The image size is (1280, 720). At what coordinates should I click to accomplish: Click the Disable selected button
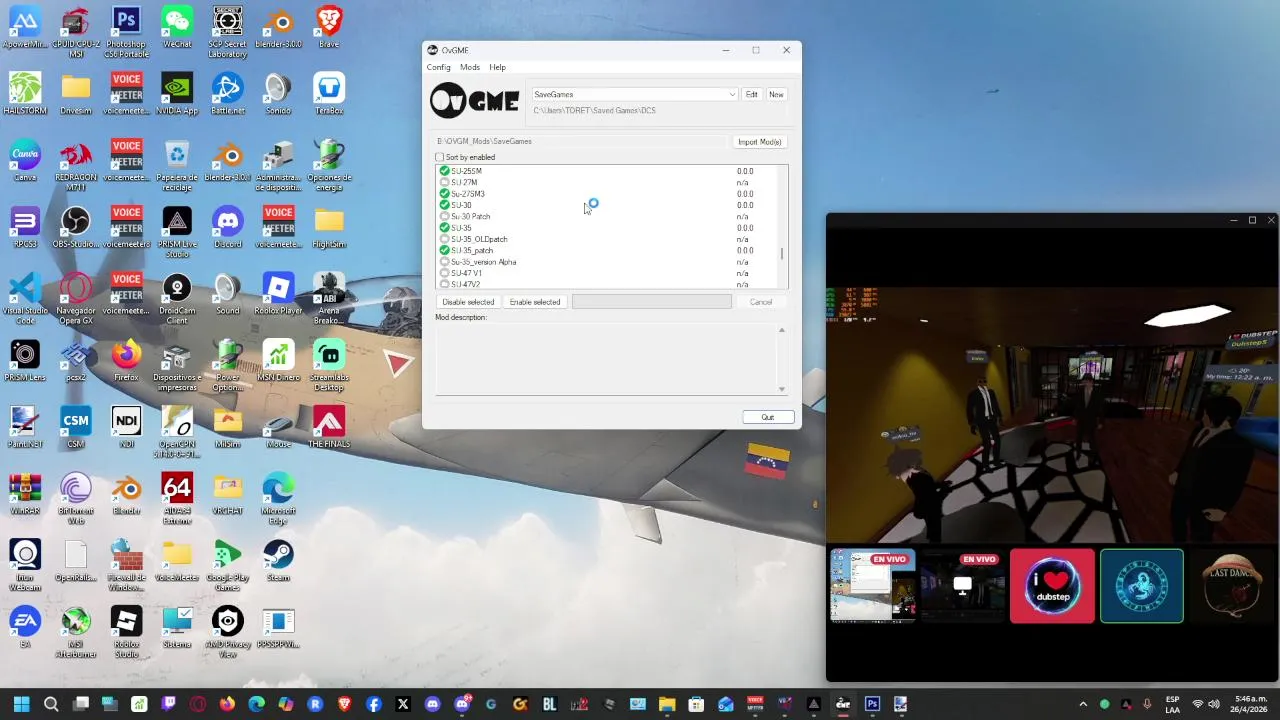pyautogui.click(x=468, y=302)
